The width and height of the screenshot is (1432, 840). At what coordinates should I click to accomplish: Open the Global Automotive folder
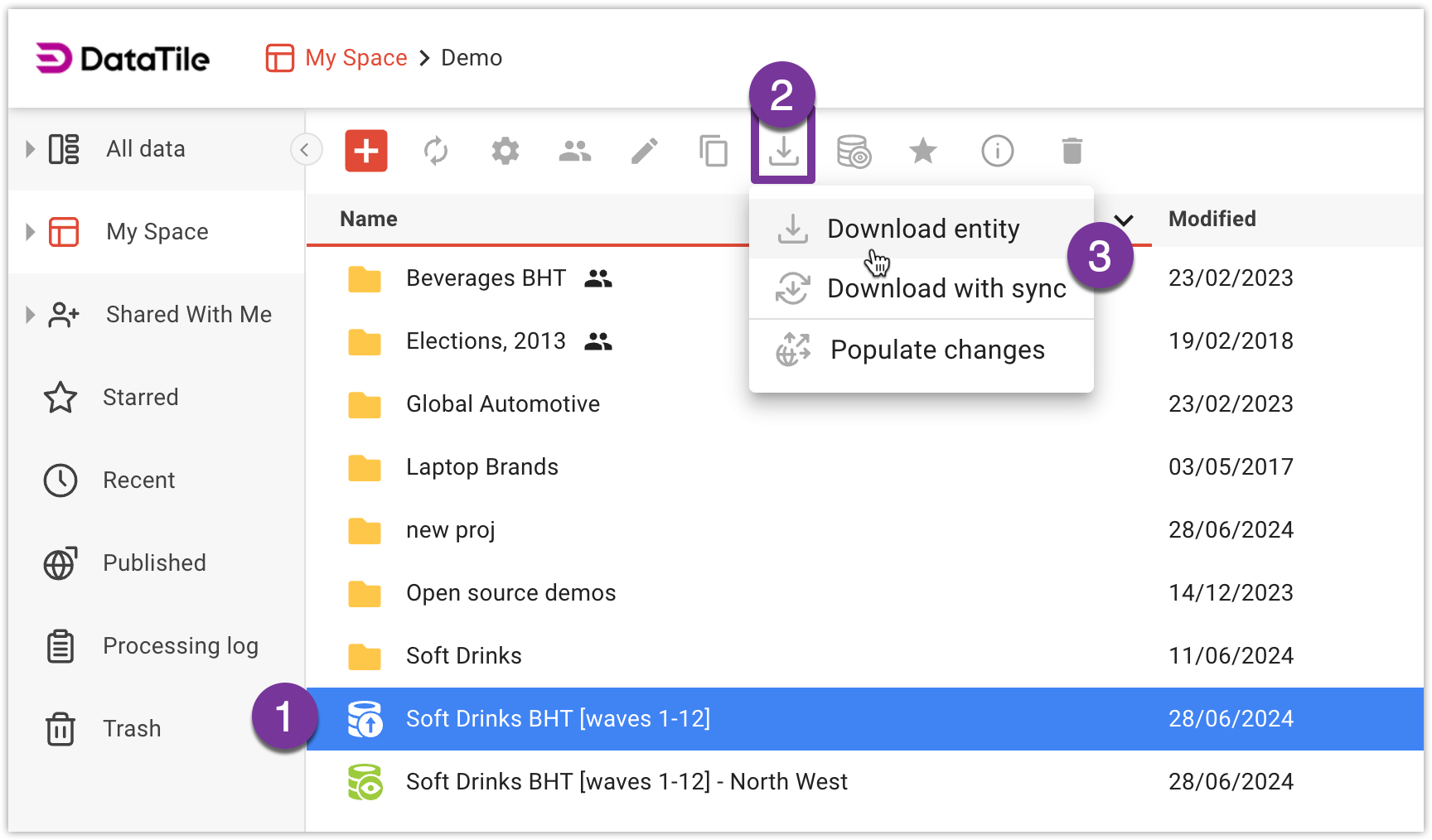(x=502, y=404)
